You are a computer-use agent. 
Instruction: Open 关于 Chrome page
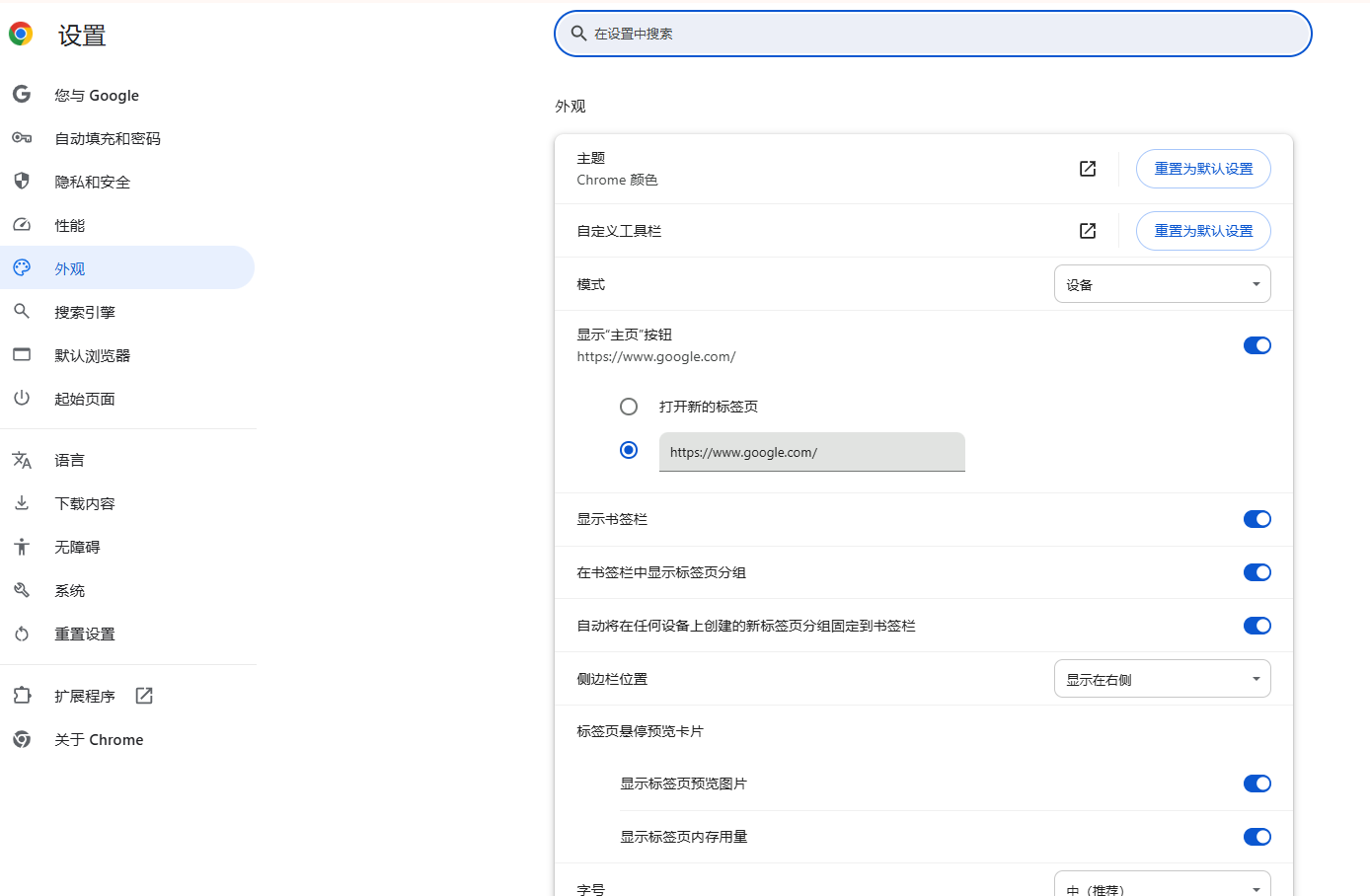127,739
